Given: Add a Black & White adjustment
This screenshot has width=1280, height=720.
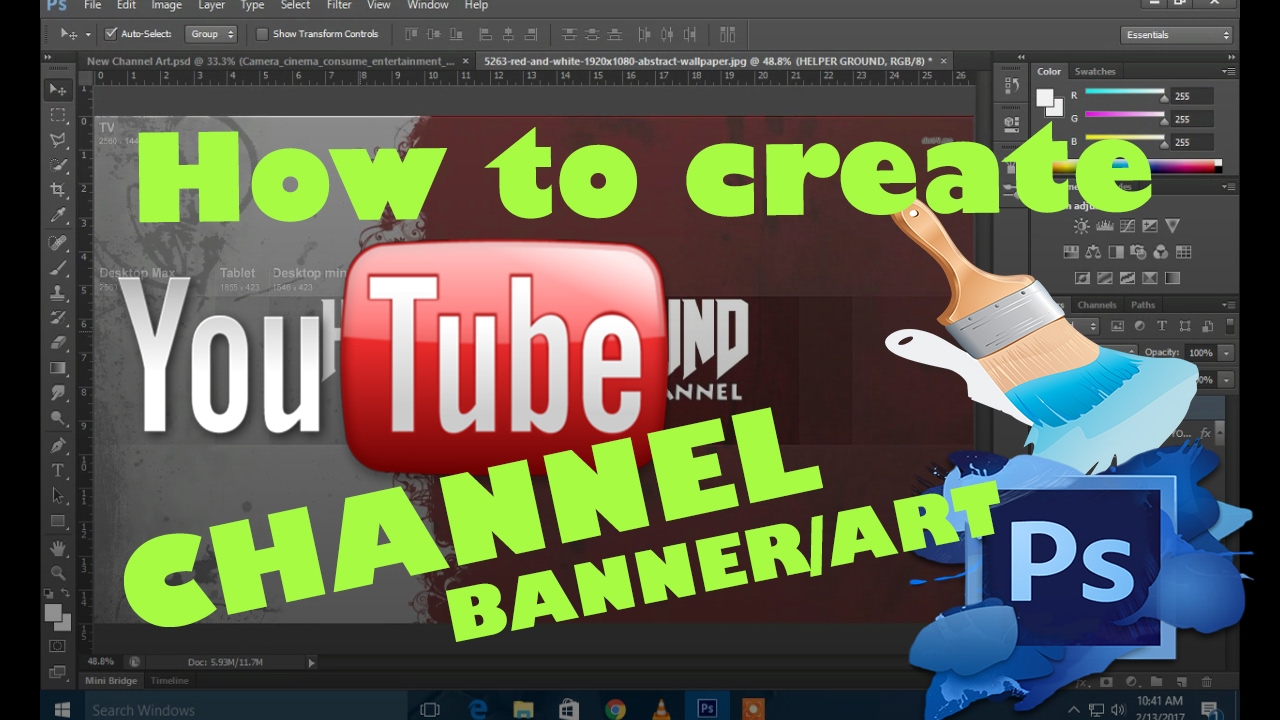Looking at the screenshot, I should pos(1116,252).
